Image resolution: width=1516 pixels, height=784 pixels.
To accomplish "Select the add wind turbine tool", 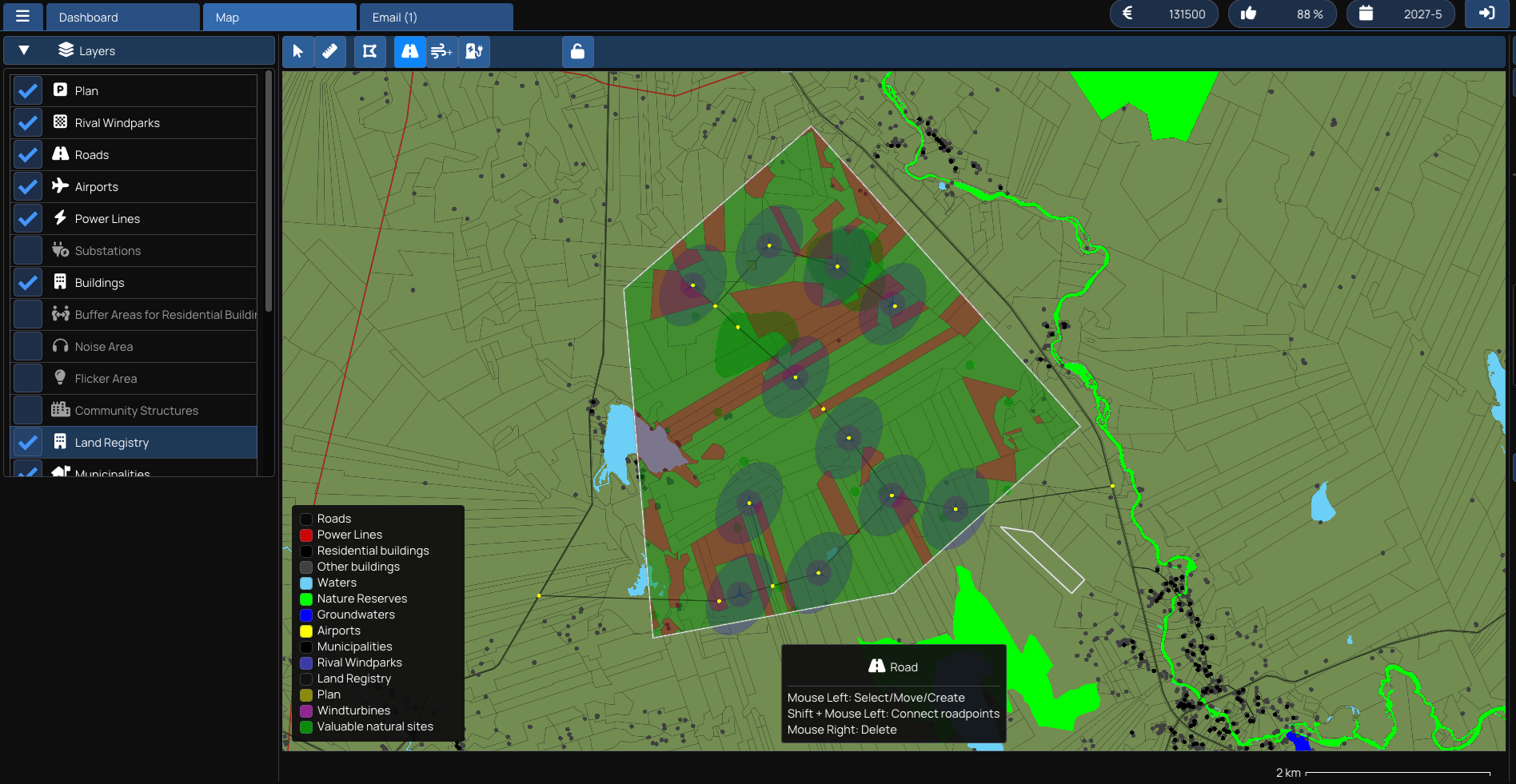I will pos(441,52).
